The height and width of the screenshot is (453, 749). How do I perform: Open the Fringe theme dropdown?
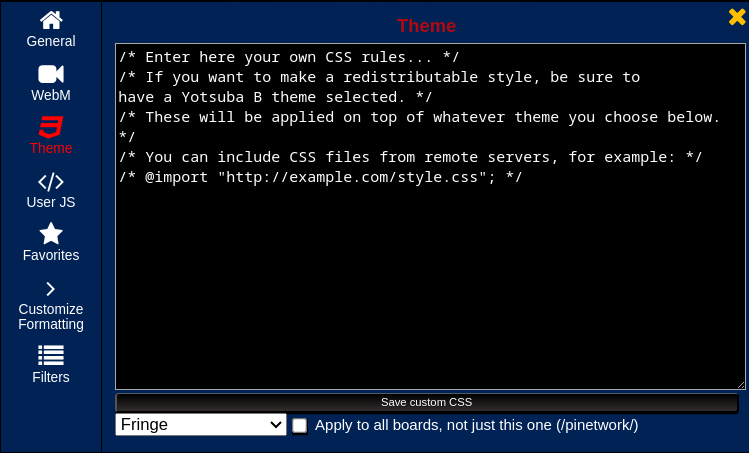pyautogui.click(x=201, y=424)
